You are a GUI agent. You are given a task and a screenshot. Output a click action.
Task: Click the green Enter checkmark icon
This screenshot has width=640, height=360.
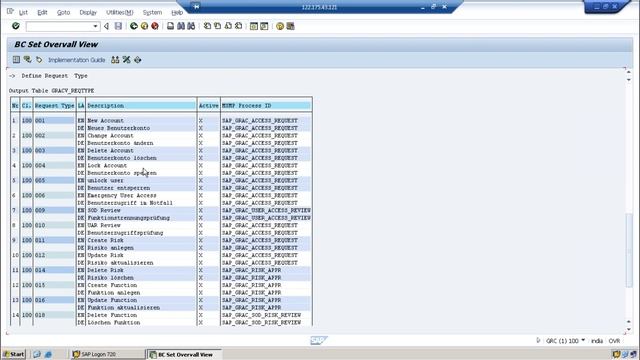click(16, 26)
